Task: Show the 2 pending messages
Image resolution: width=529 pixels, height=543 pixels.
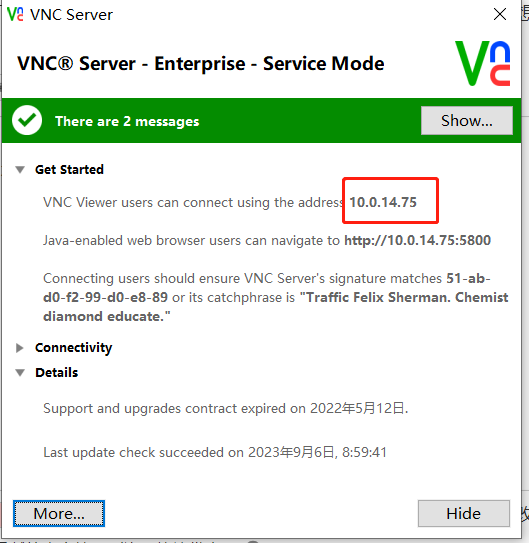Action: coord(467,121)
